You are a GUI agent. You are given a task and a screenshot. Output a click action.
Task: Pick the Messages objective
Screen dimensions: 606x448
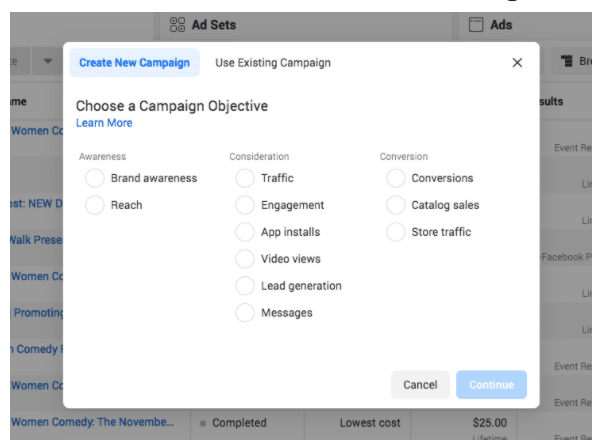[245, 313]
